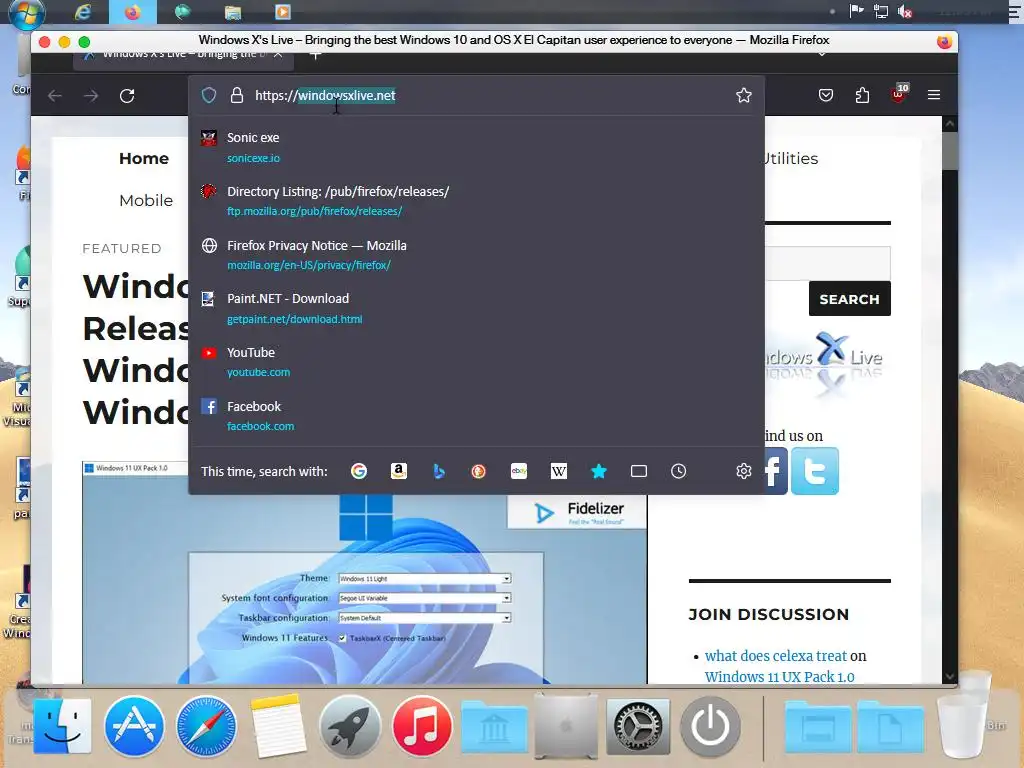Click the Fidelizer advertisement banner

[x=577, y=512]
